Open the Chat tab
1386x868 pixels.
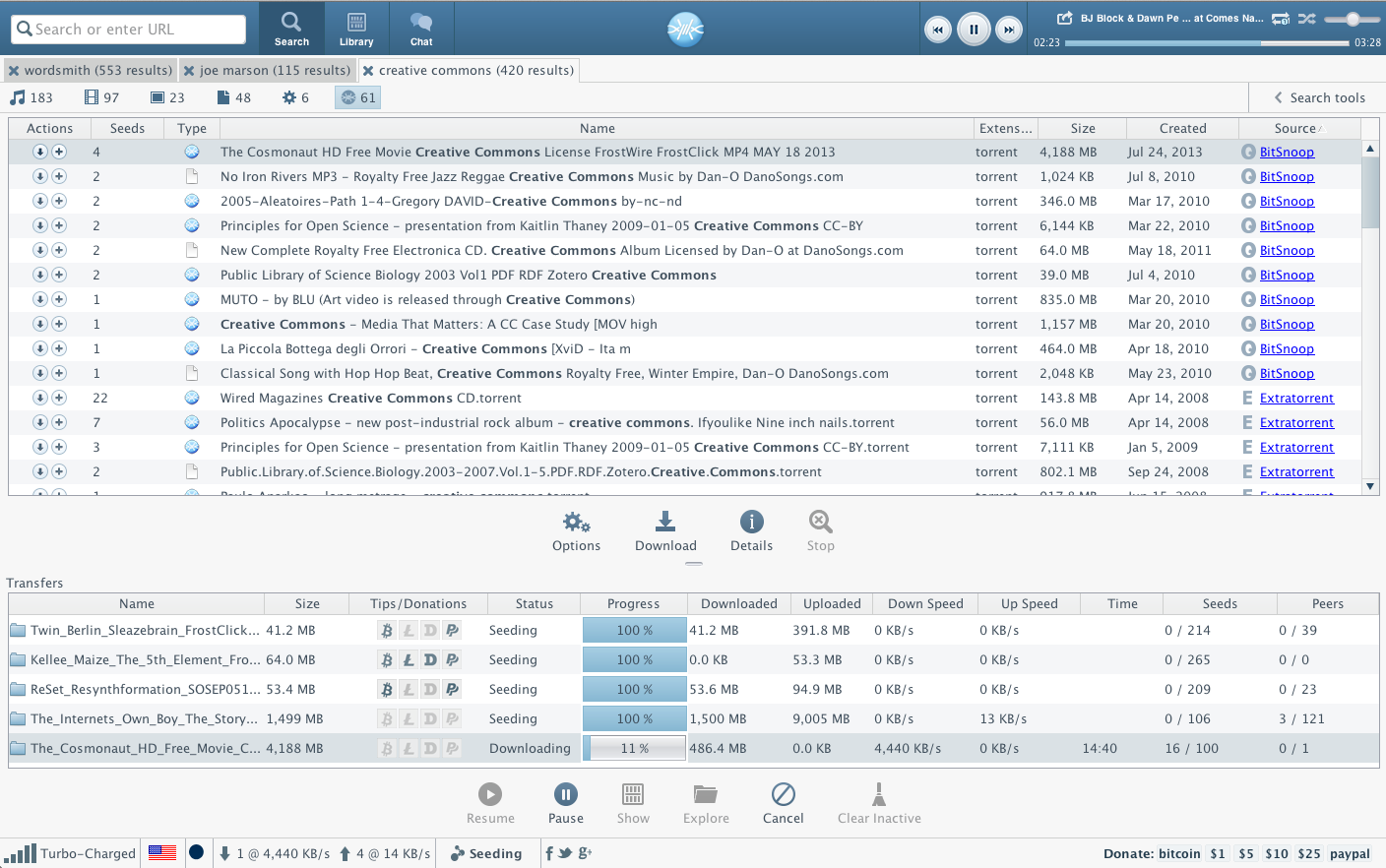421,29
